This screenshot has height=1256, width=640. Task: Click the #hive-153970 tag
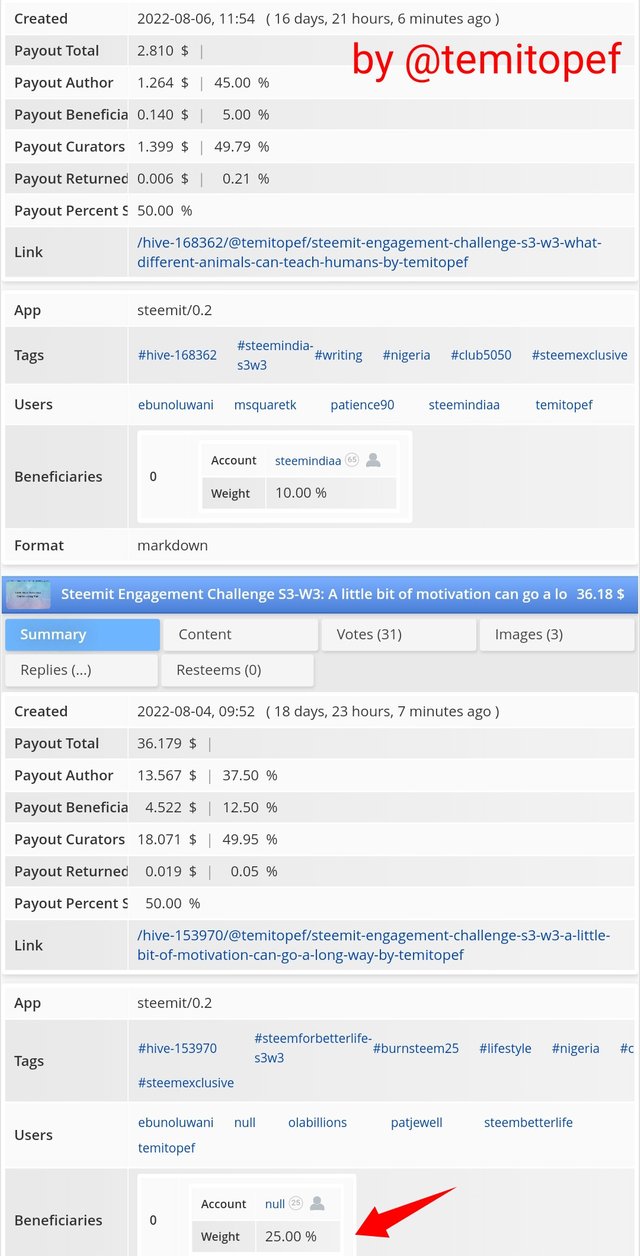(x=177, y=1048)
